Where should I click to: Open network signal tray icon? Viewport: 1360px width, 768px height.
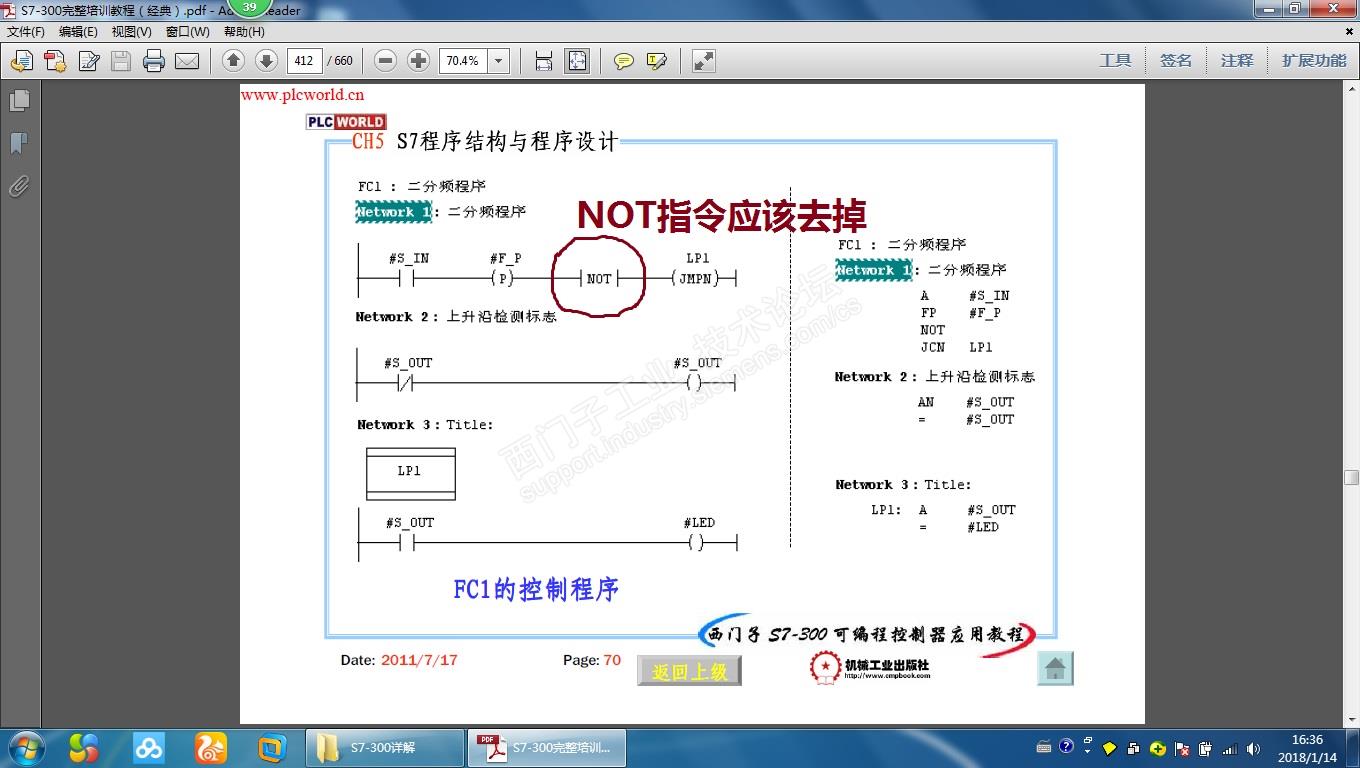click(1229, 748)
